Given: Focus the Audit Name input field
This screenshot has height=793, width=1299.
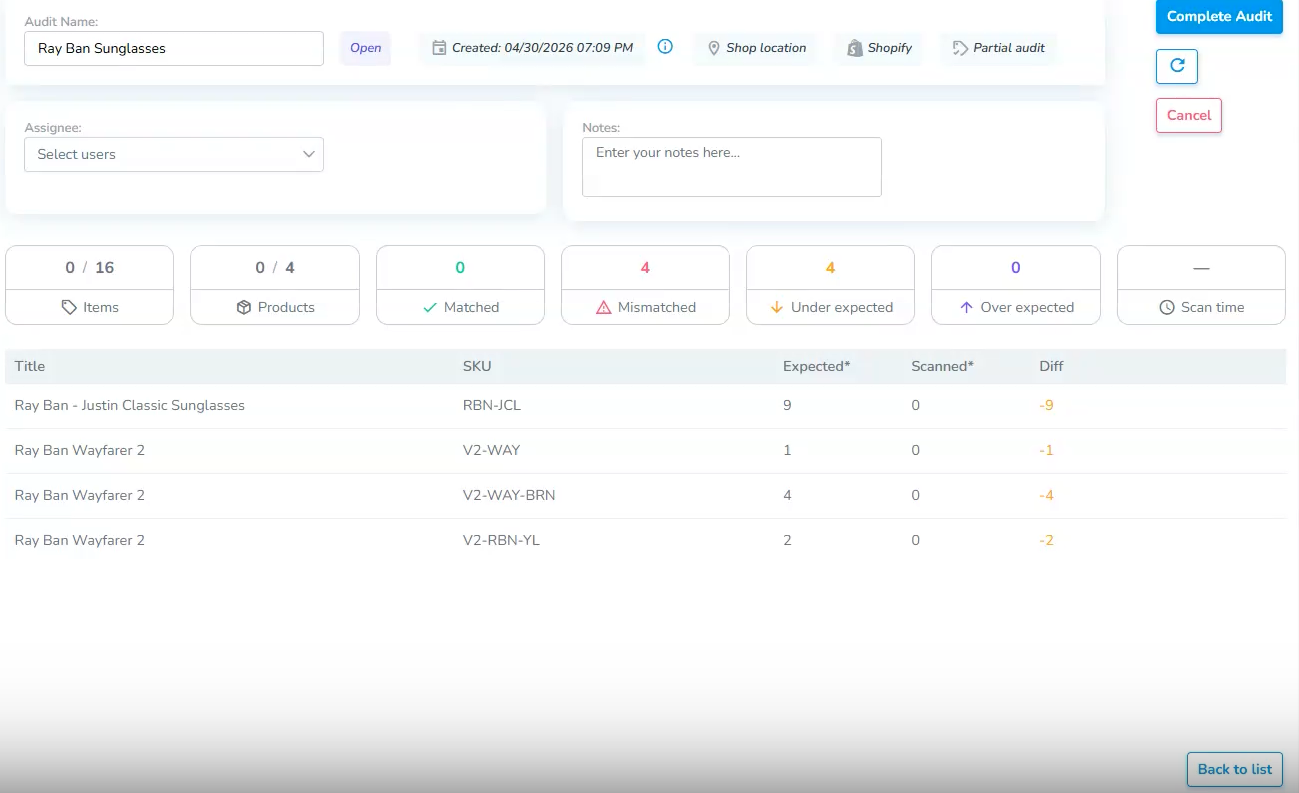Looking at the screenshot, I should [174, 48].
